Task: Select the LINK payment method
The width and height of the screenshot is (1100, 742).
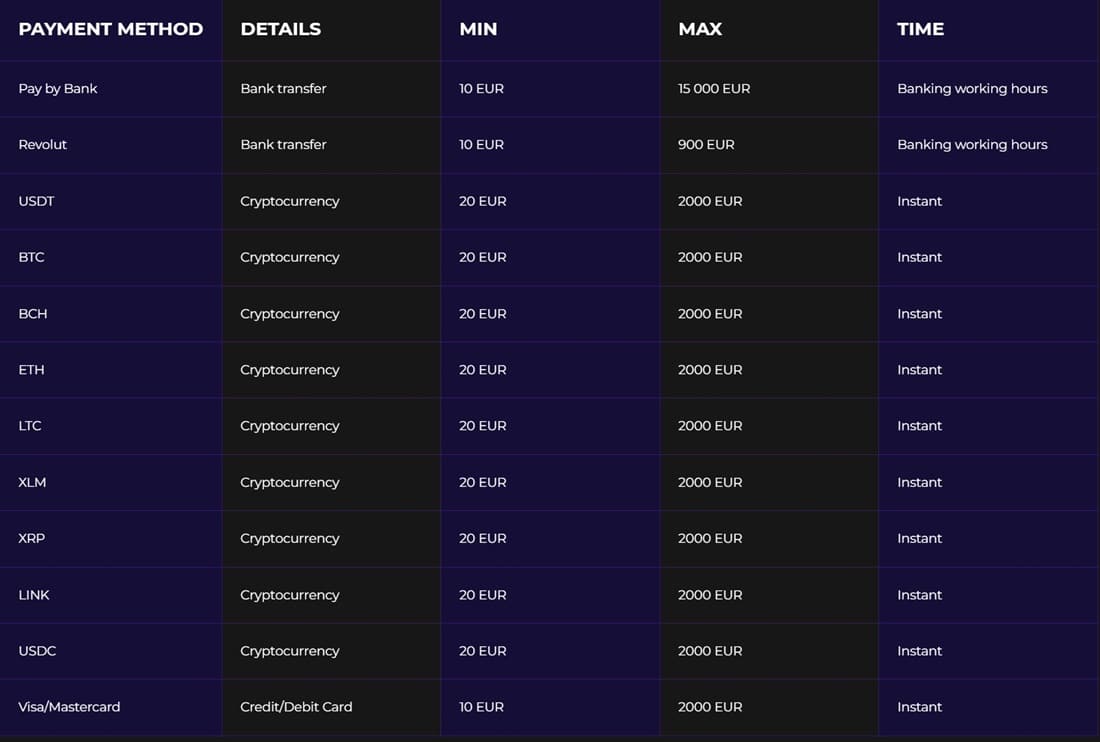Action: (x=34, y=595)
